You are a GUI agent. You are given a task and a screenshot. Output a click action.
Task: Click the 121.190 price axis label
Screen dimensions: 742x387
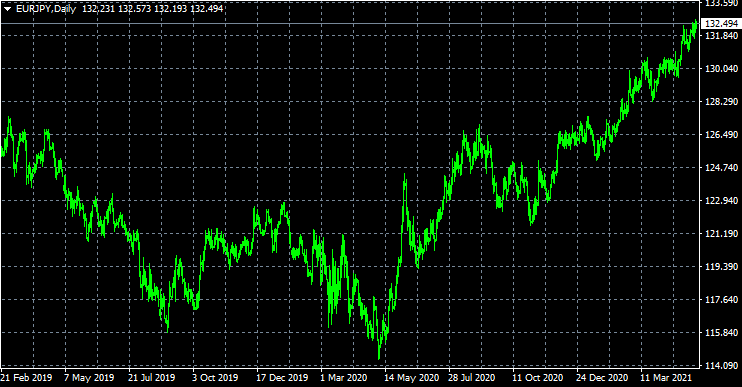(x=721, y=233)
